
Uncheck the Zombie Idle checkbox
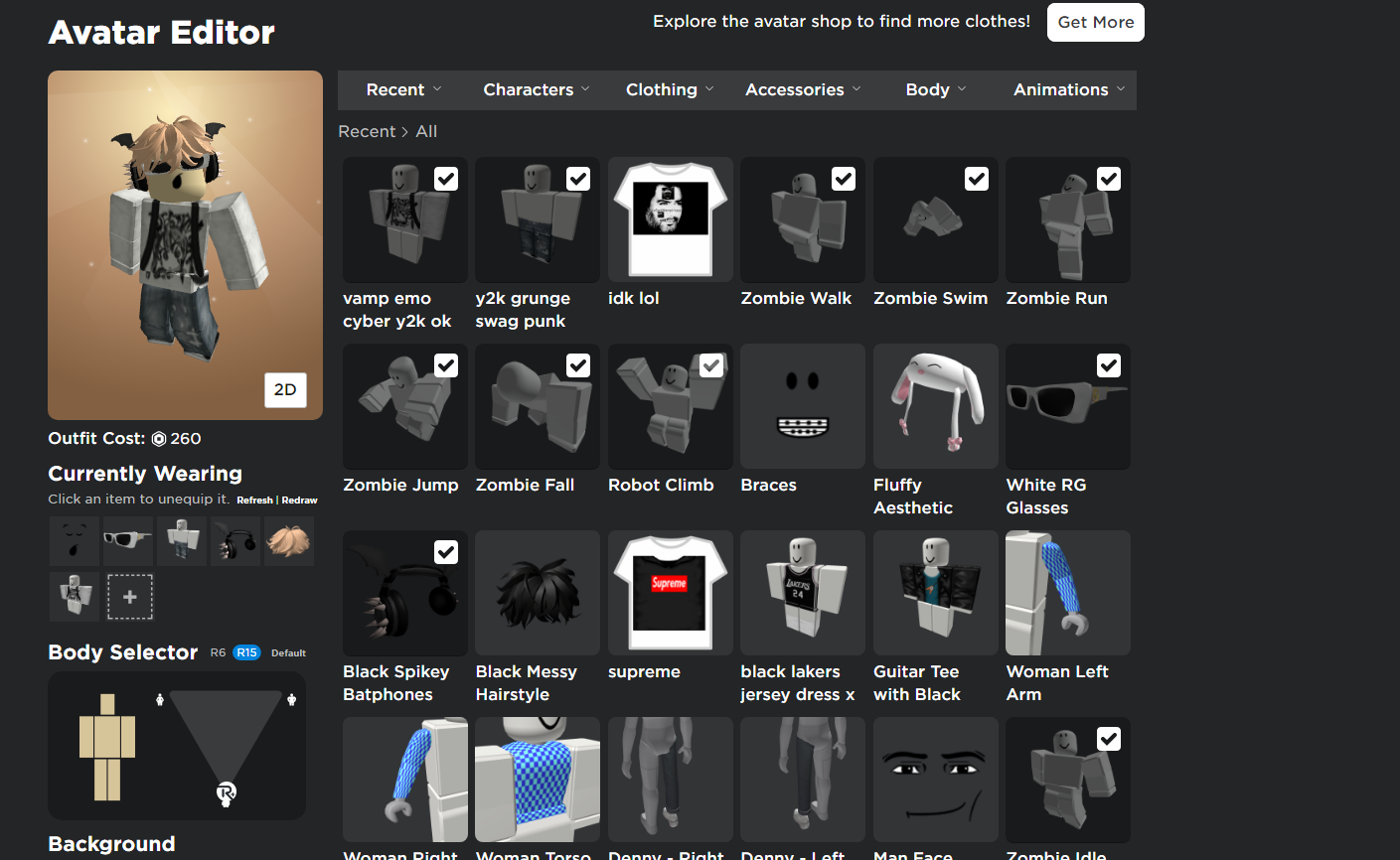pyautogui.click(x=1109, y=739)
